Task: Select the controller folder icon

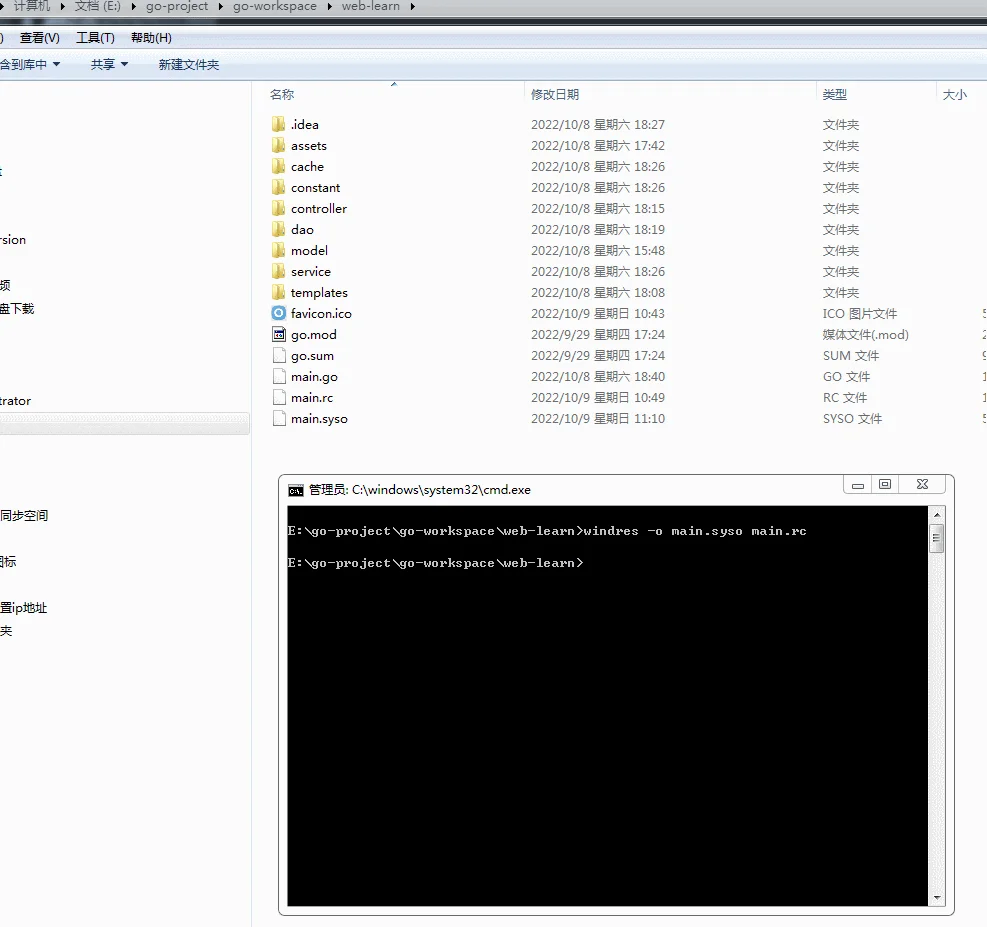Action: tap(279, 208)
